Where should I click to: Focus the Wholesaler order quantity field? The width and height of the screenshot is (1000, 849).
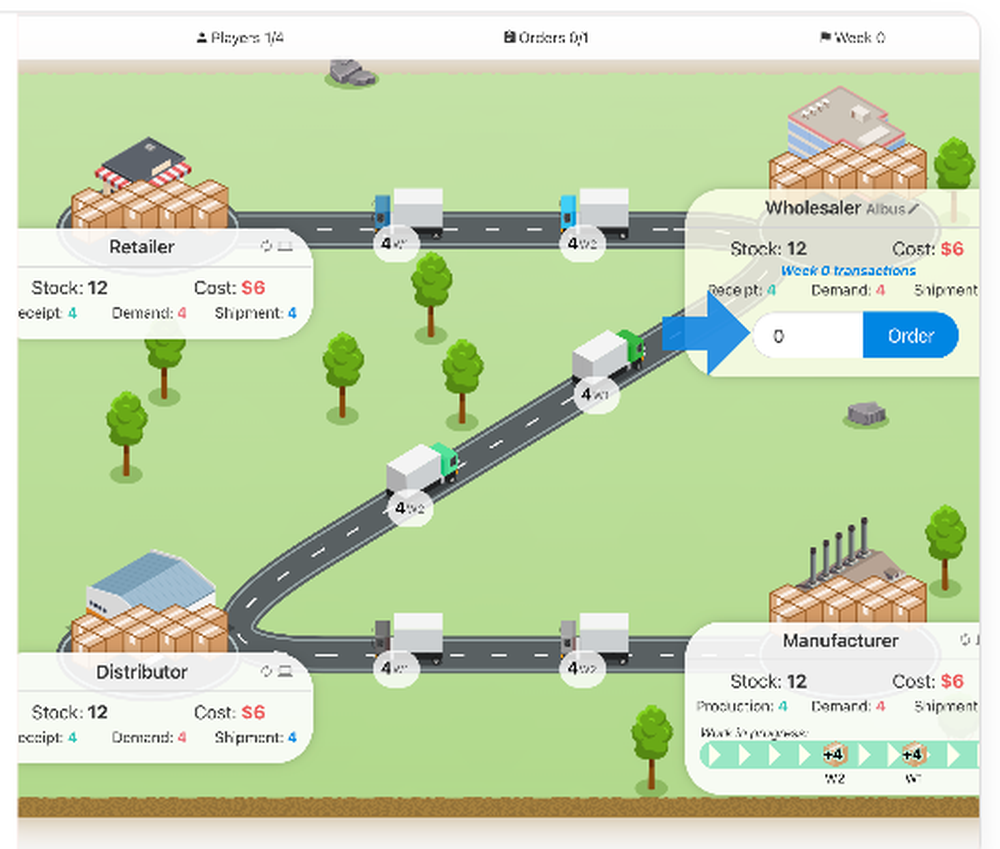tap(808, 336)
